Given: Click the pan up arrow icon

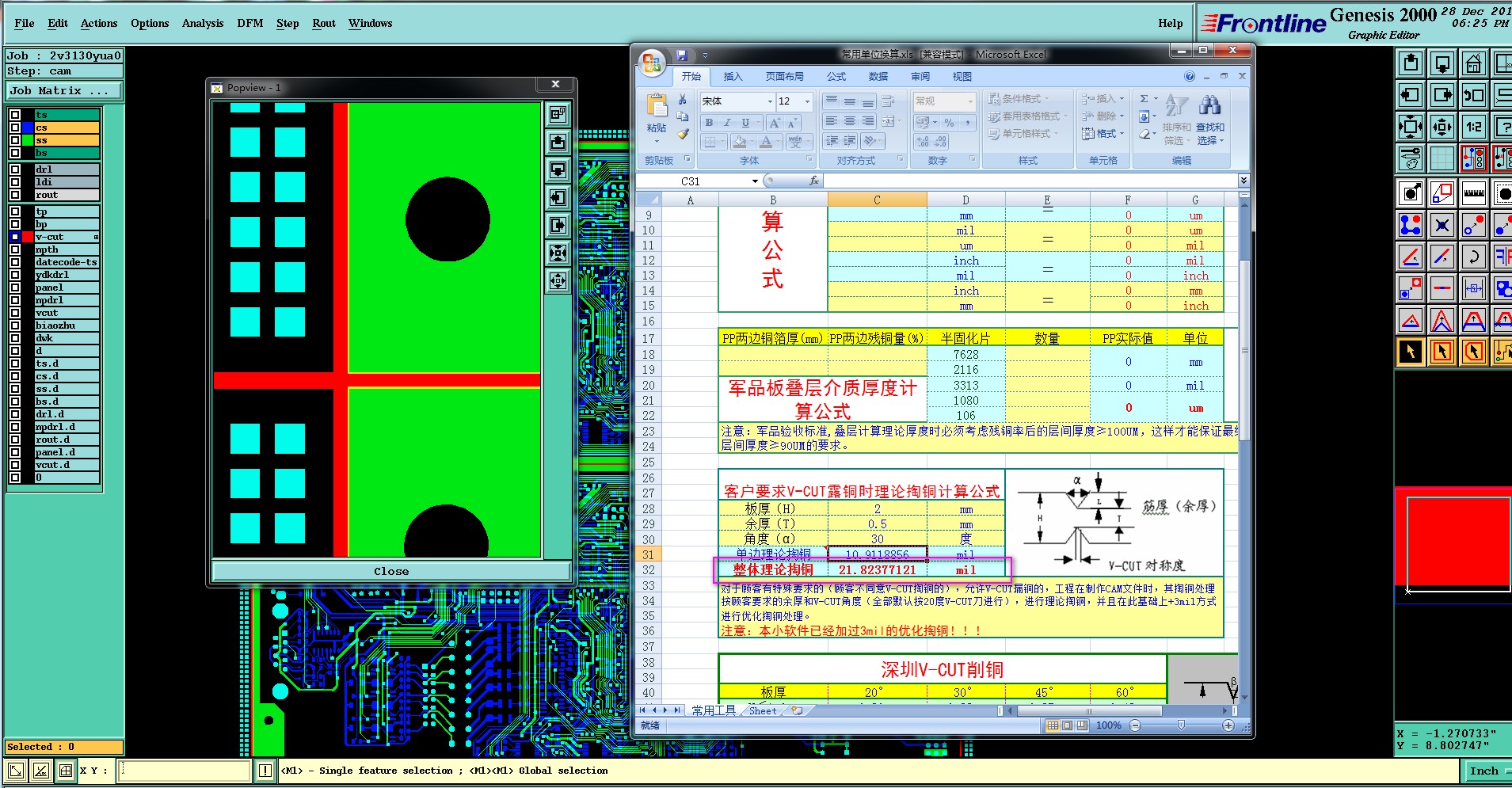Looking at the screenshot, I should pos(1411,63).
